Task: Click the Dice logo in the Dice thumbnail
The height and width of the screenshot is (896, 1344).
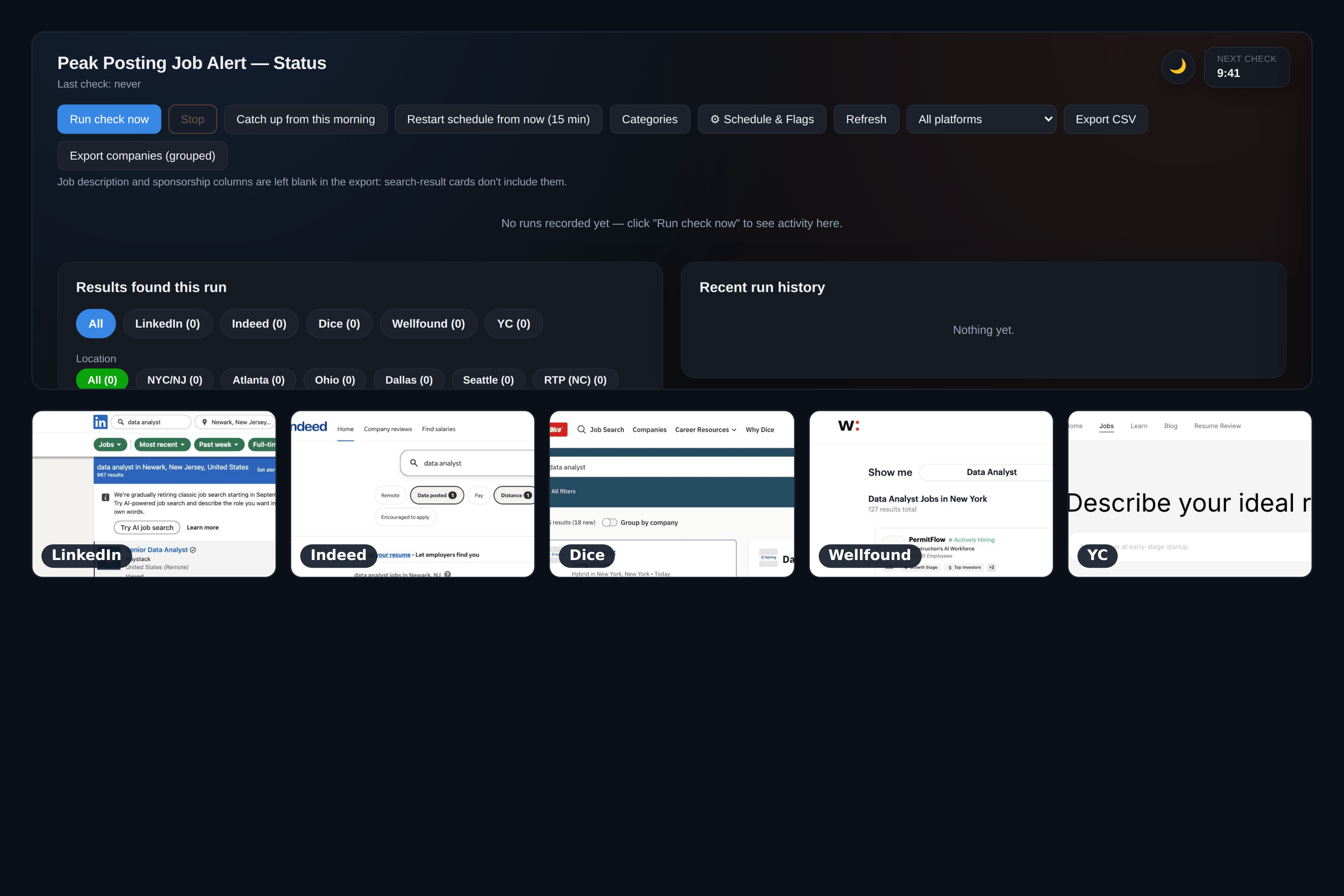Action: click(558, 430)
